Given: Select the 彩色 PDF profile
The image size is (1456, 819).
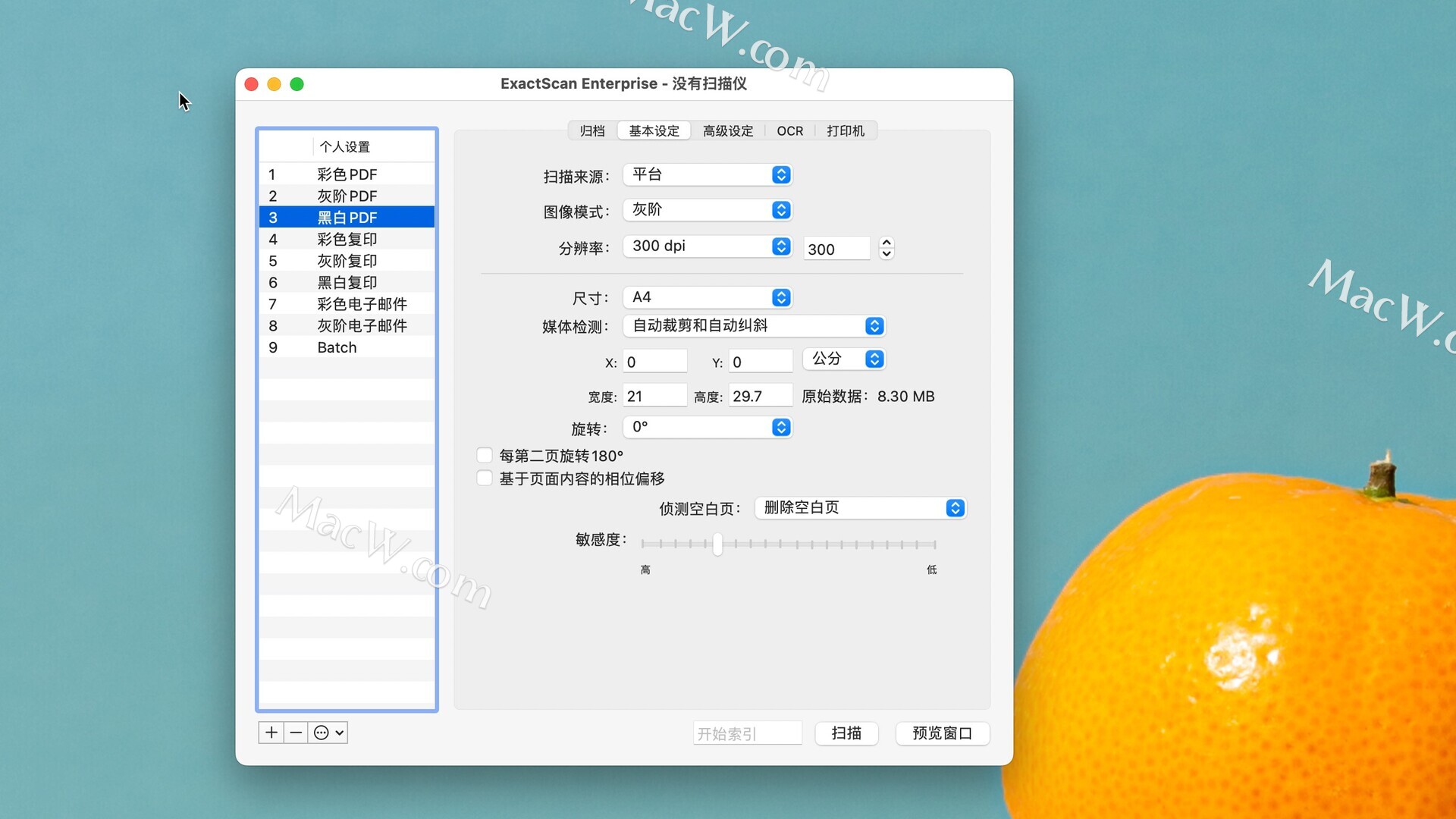Looking at the screenshot, I should tap(347, 174).
